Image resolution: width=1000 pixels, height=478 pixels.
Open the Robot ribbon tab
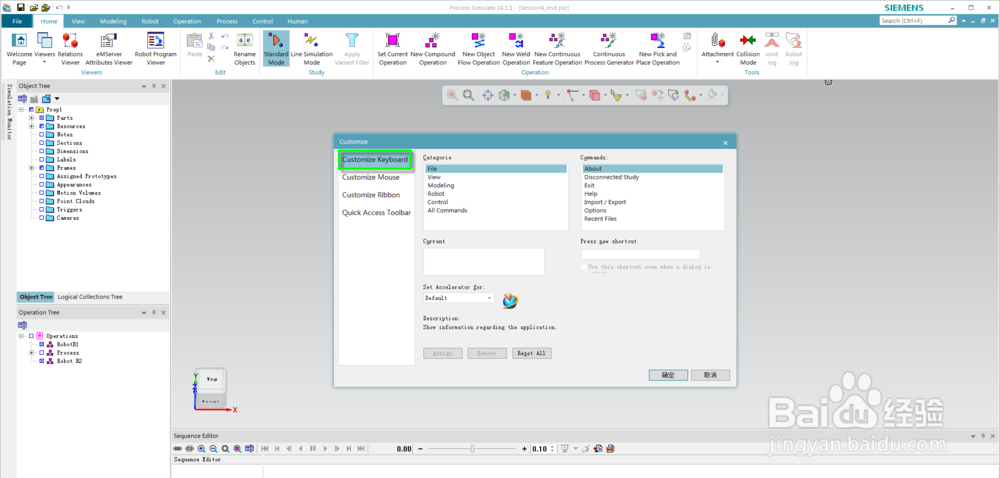150,21
